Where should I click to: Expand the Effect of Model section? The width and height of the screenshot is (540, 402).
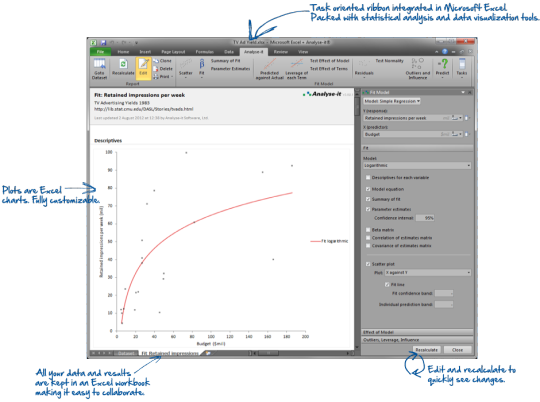point(417,332)
